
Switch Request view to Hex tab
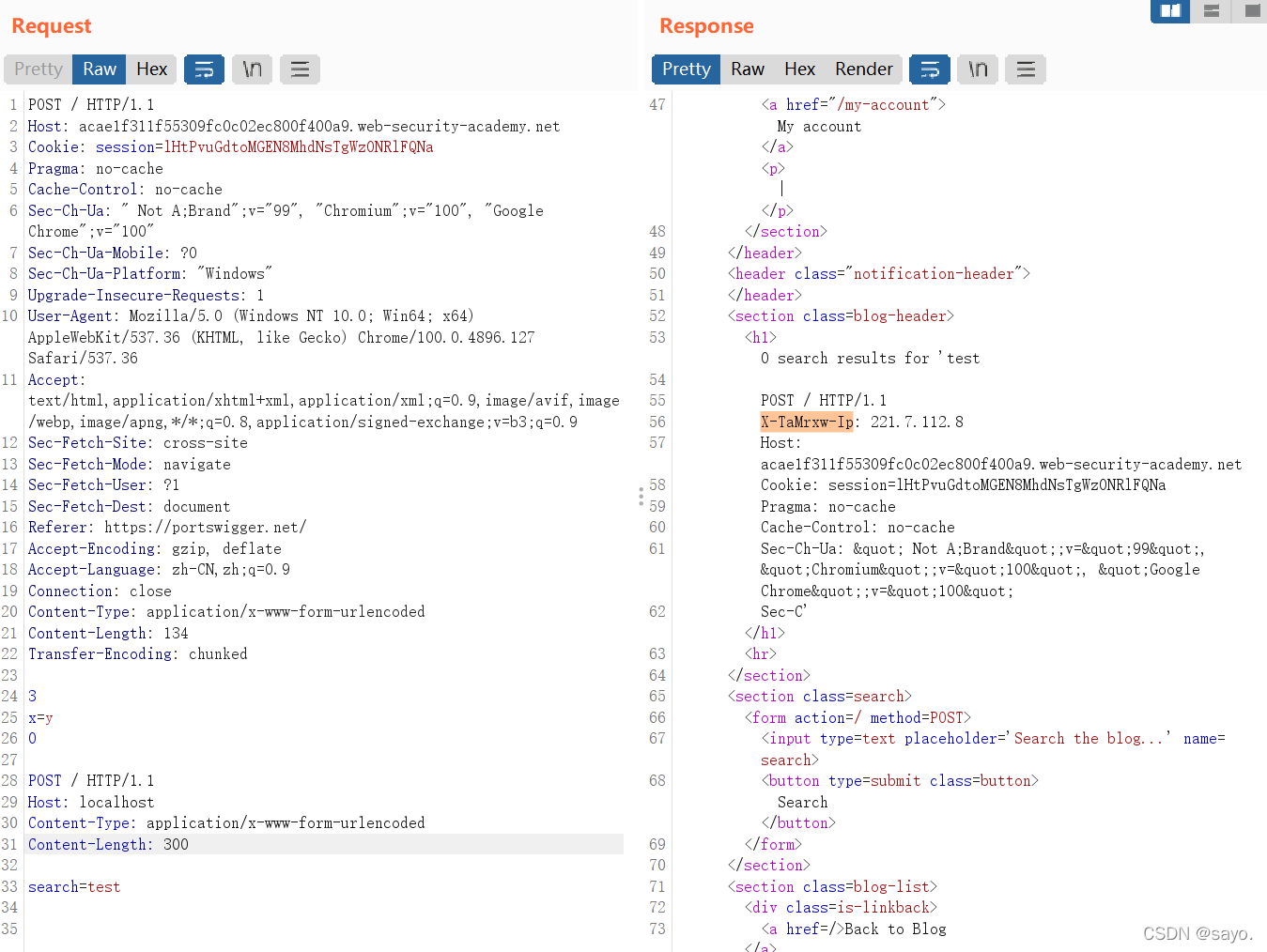151,69
